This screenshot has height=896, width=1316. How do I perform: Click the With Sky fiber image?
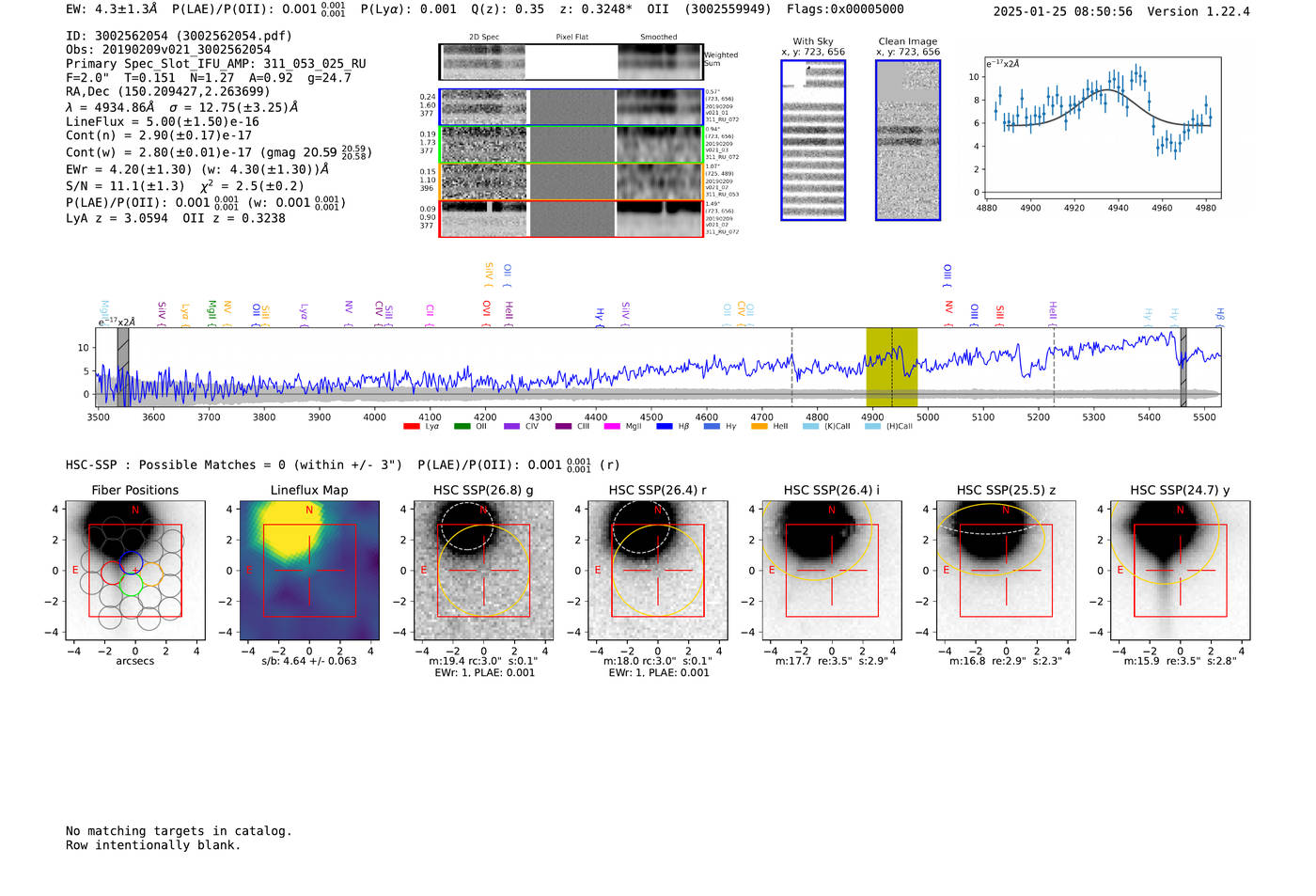click(813, 140)
